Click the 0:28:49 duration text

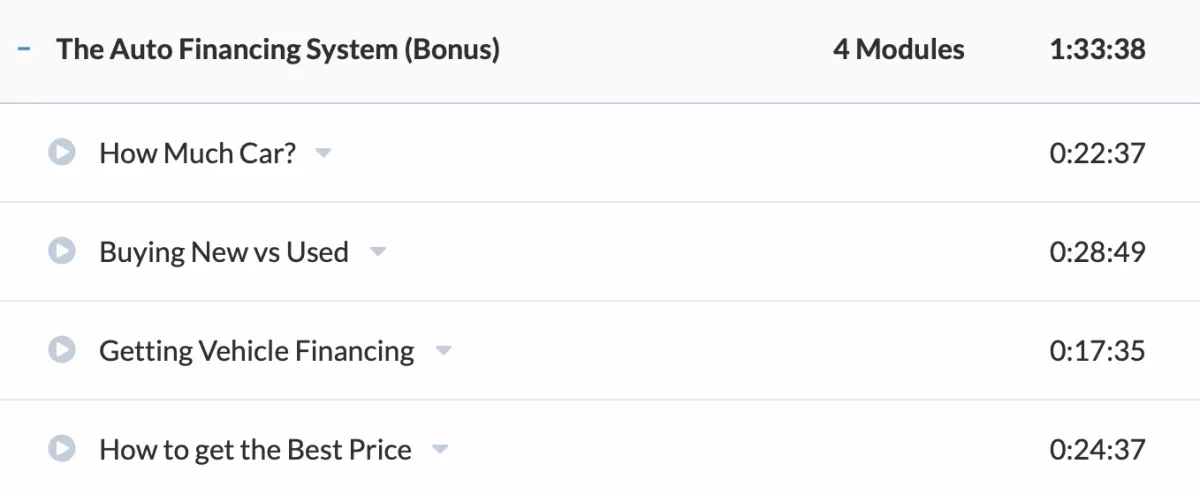click(1098, 252)
